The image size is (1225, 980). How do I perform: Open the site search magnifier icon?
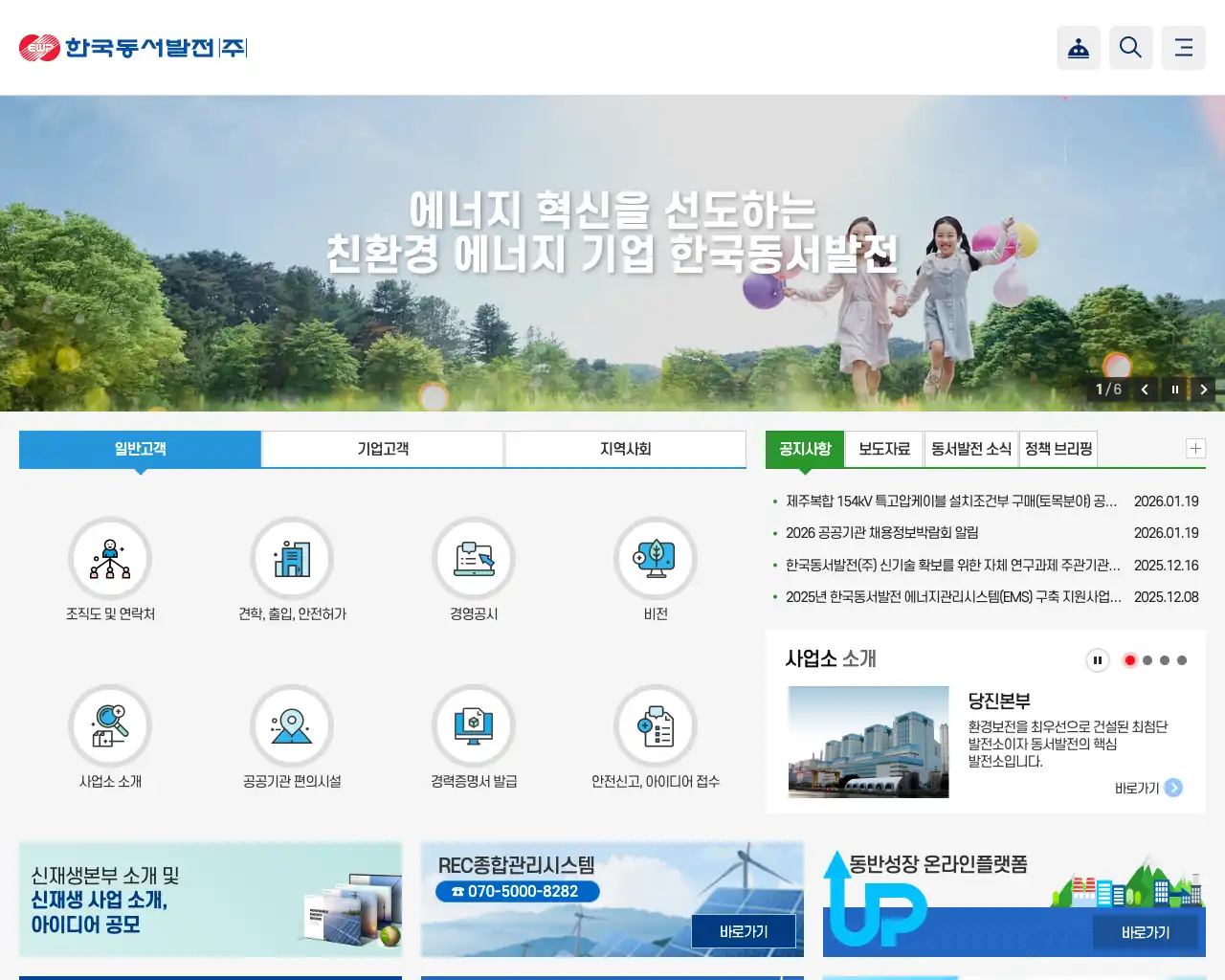(1130, 48)
